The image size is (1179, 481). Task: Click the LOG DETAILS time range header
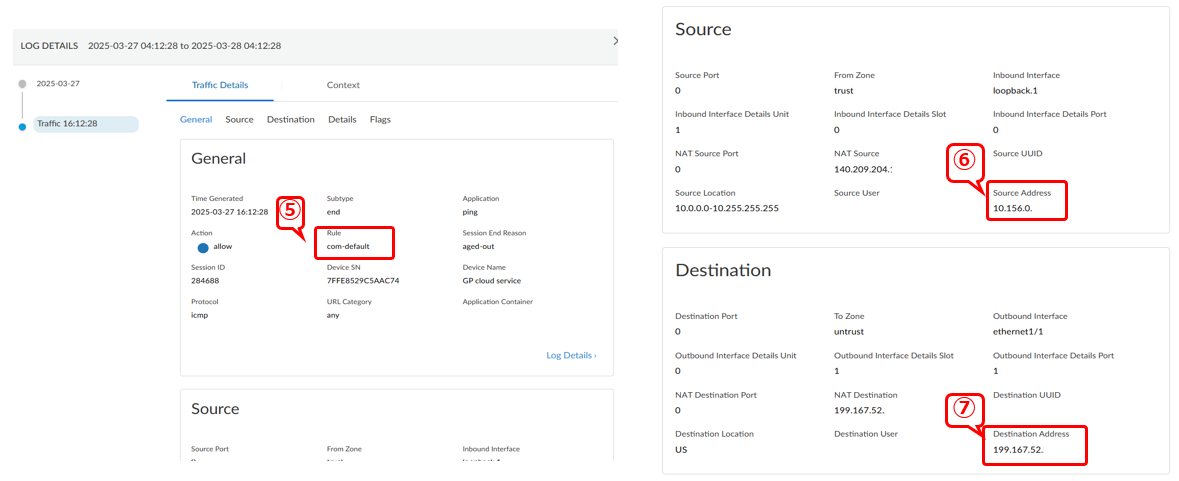(x=151, y=46)
